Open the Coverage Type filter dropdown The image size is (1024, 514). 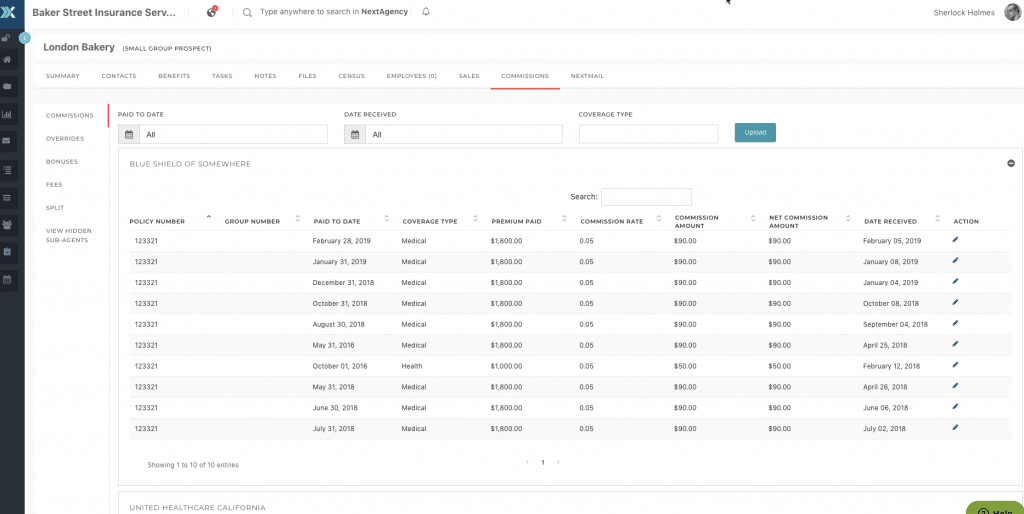click(x=648, y=134)
